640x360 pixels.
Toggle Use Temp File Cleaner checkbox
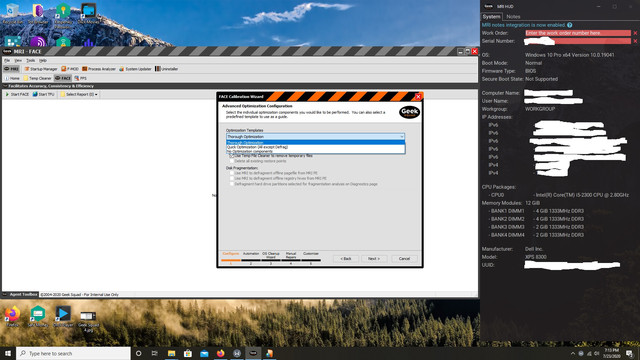[x=231, y=156]
